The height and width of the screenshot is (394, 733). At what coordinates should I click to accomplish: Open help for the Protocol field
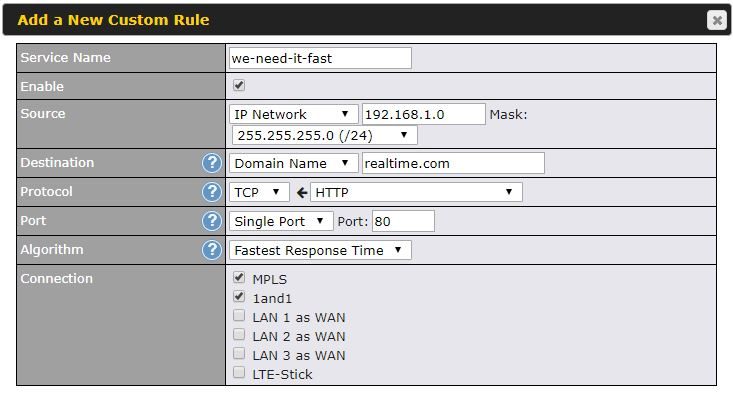tap(212, 192)
